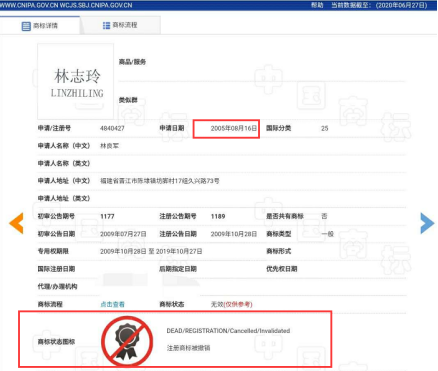
Task: Select the international class value 25
Action: pyautogui.click(x=325, y=128)
